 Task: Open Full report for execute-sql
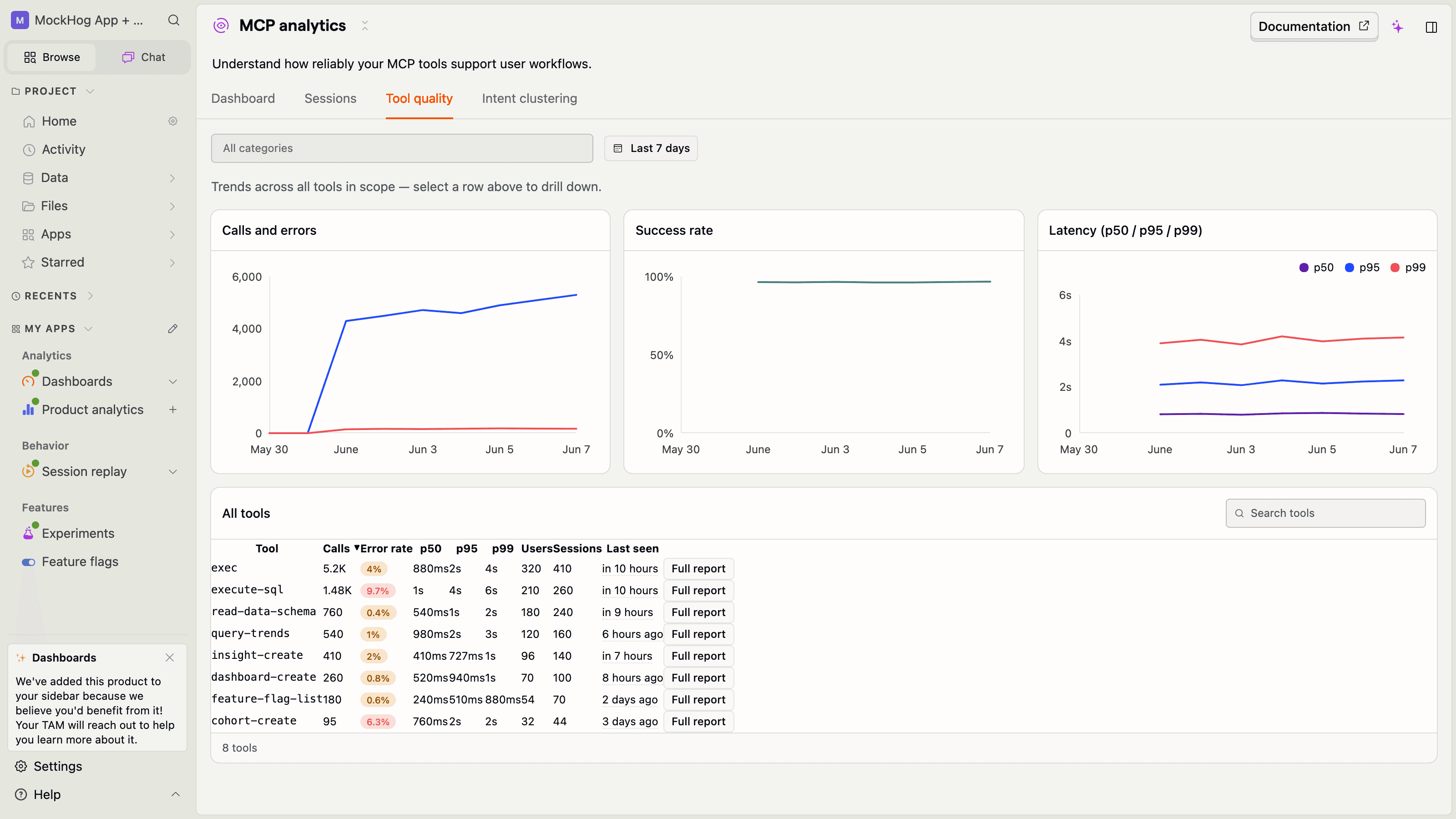[698, 590]
